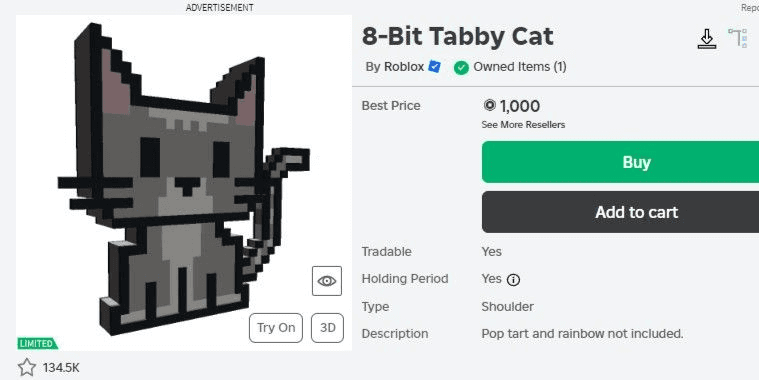
Task: Open Owned Items (1) link
Action: [520, 67]
